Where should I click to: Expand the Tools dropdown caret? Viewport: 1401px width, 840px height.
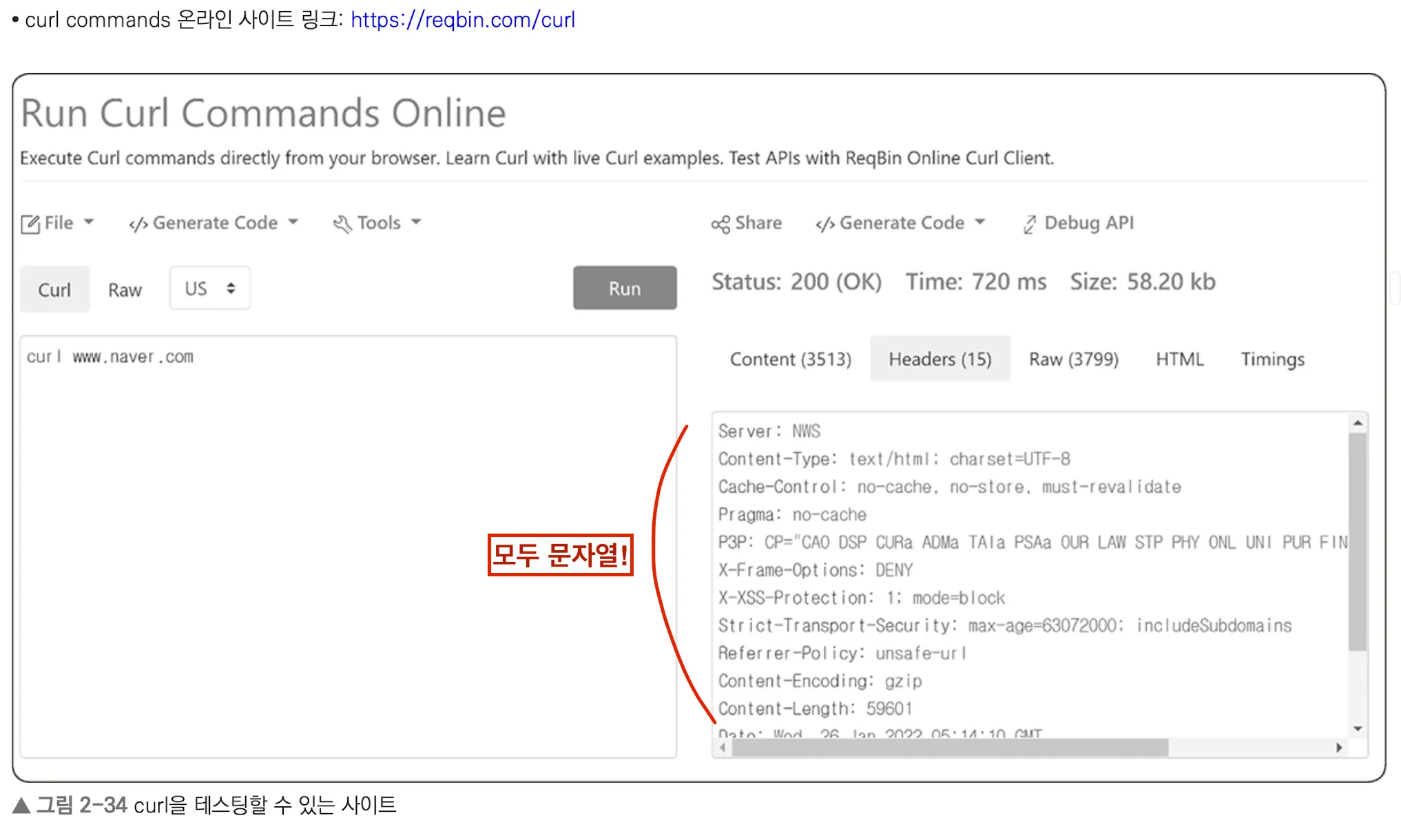(416, 222)
